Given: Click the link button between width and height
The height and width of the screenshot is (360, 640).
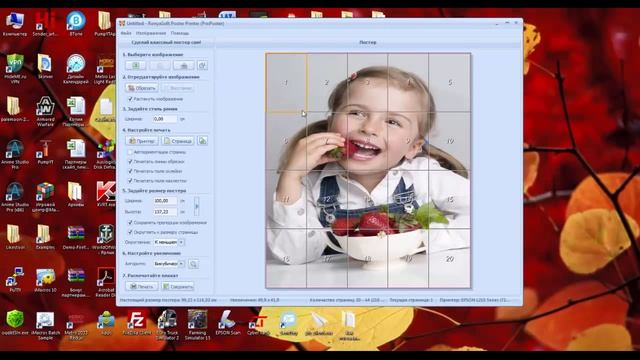Looking at the screenshot, I should 197,206.
